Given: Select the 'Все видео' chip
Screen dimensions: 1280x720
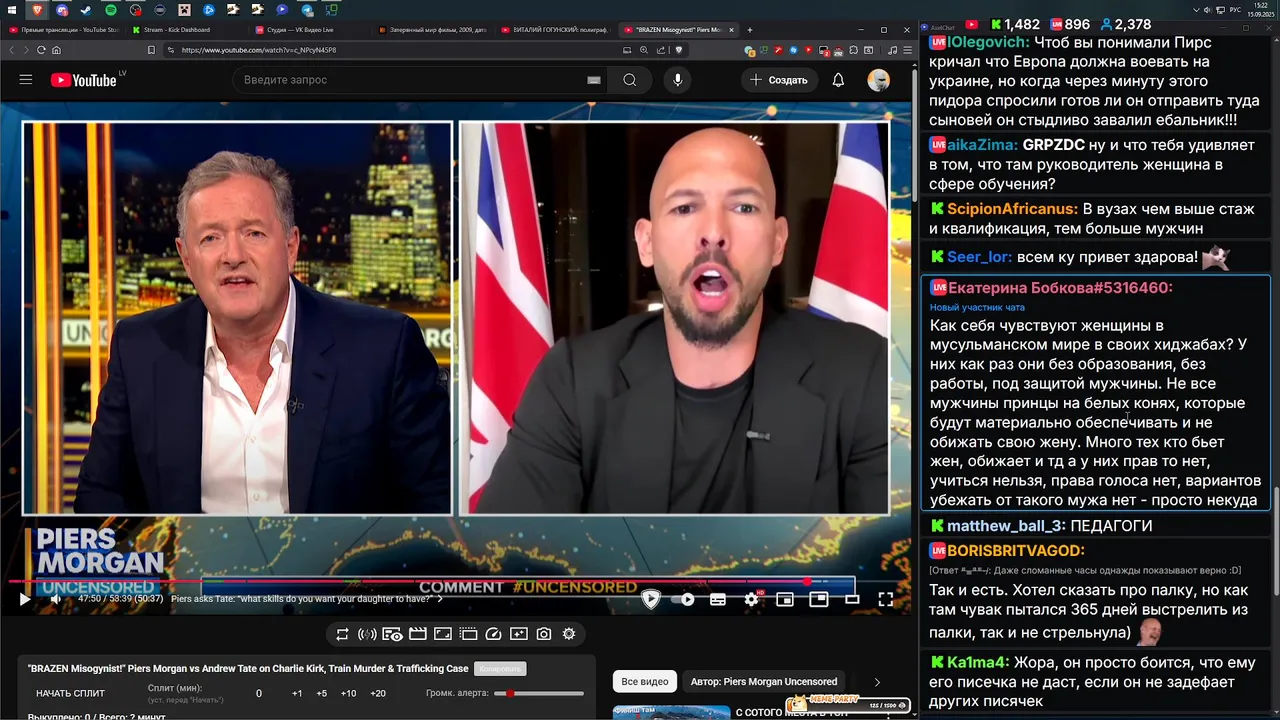Looking at the screenshot, I should pos(645,682).
